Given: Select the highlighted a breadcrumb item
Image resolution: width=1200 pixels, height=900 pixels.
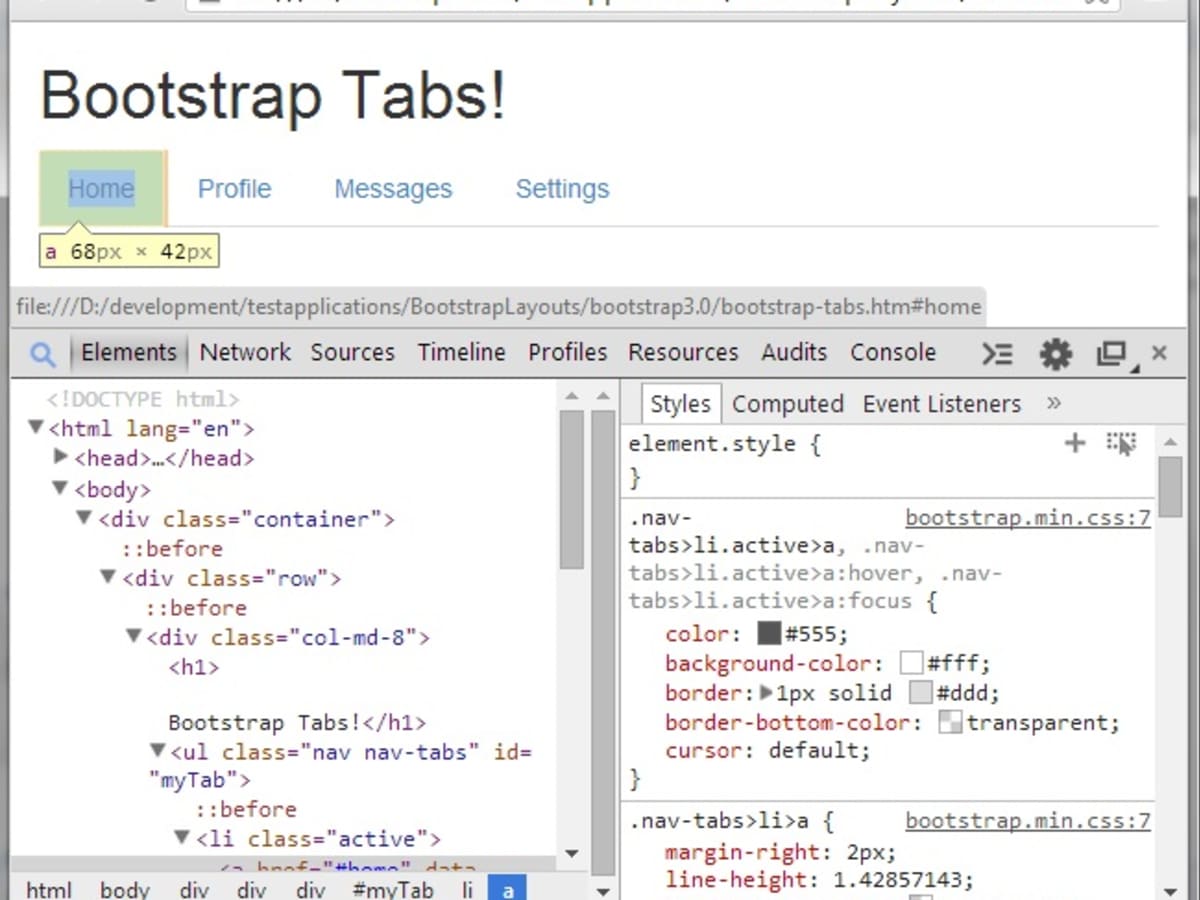Looking at the screenshot, I should click(508, 889).
